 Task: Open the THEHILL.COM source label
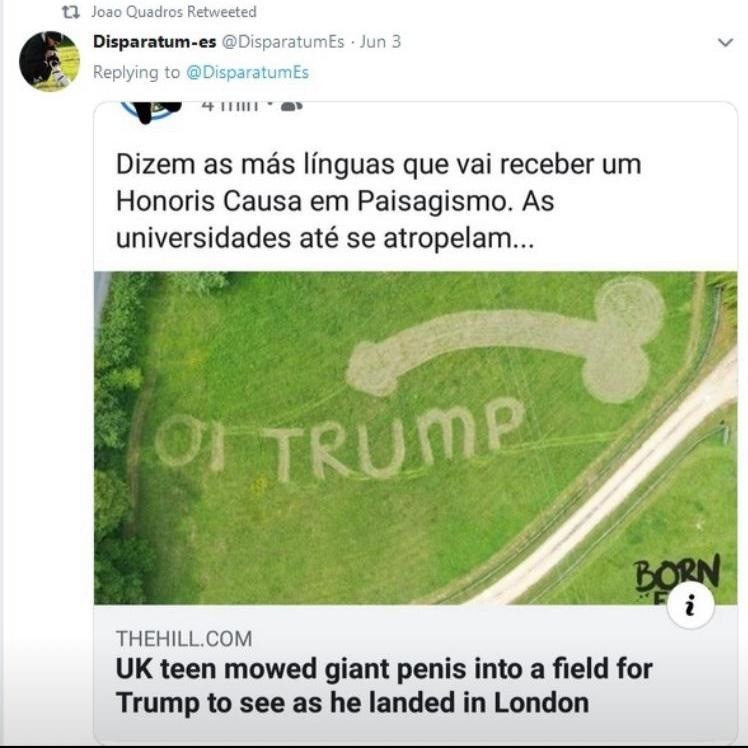pyautogui.click(x=184, y=639)
